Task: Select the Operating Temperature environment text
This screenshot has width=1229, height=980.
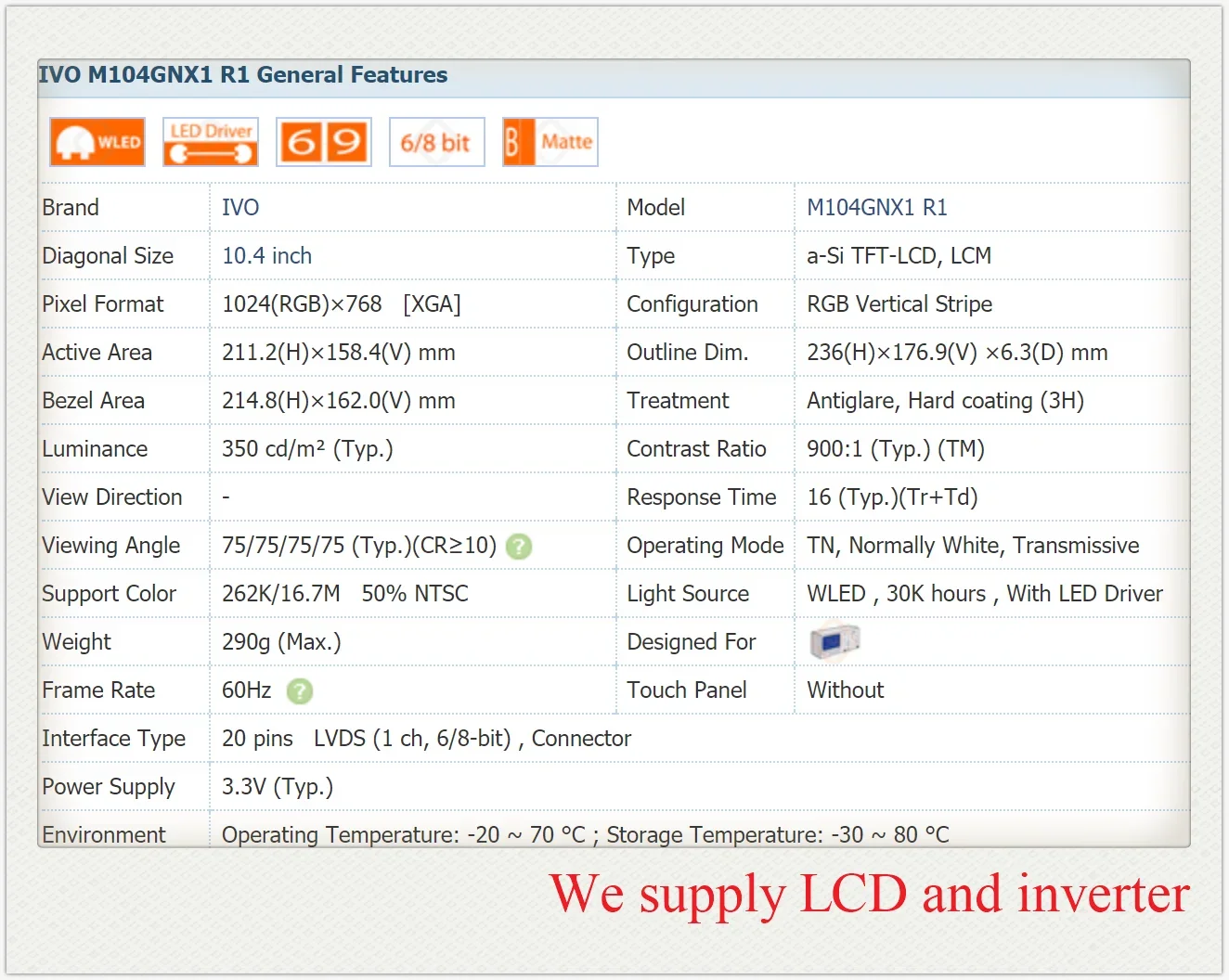Action: 404,835
